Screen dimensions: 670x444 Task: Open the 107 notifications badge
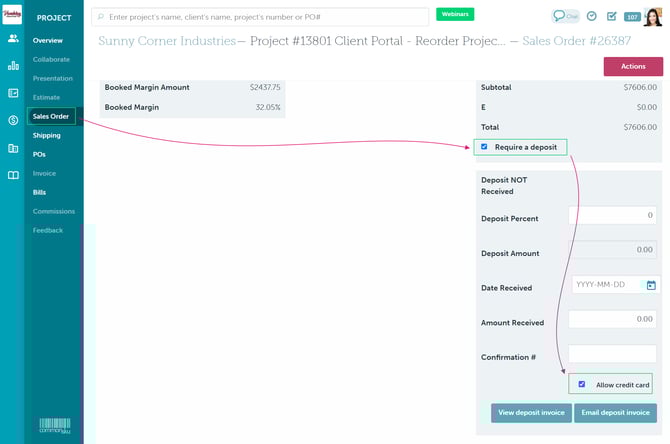point(632,17)
